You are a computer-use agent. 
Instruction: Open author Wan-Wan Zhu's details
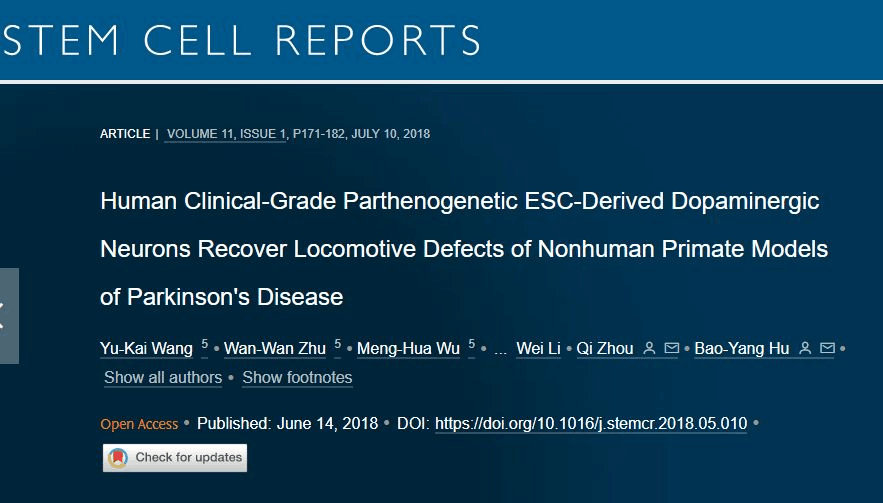point(274,349)
